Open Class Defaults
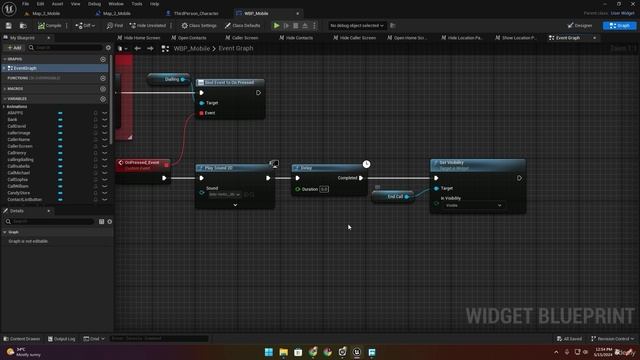 click(x=242, y=26)
